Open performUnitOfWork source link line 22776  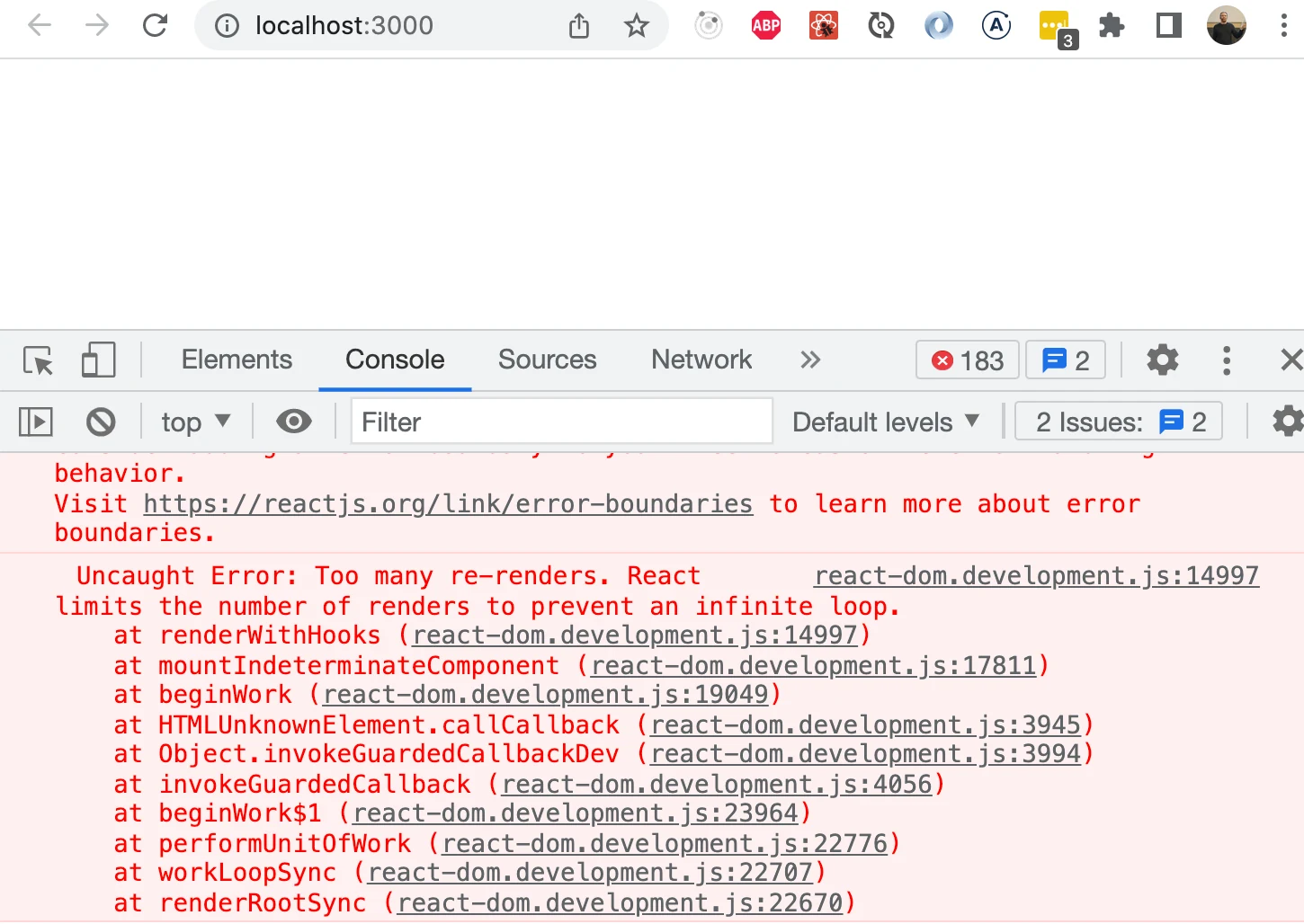665,843
